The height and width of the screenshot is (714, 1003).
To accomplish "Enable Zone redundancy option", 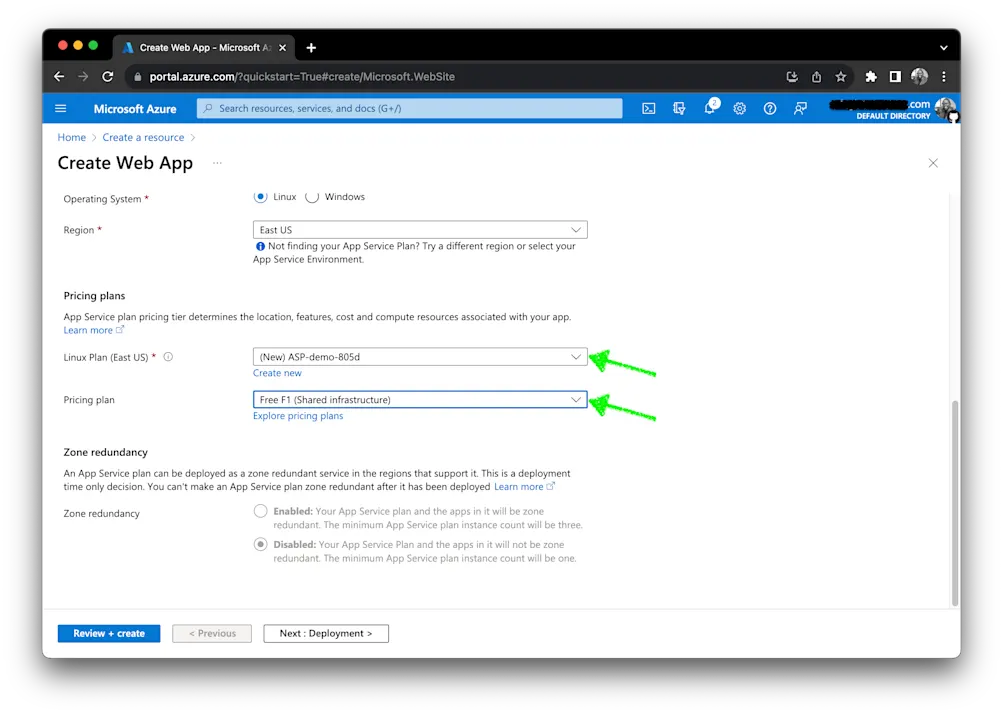I will tap(260, 511).
